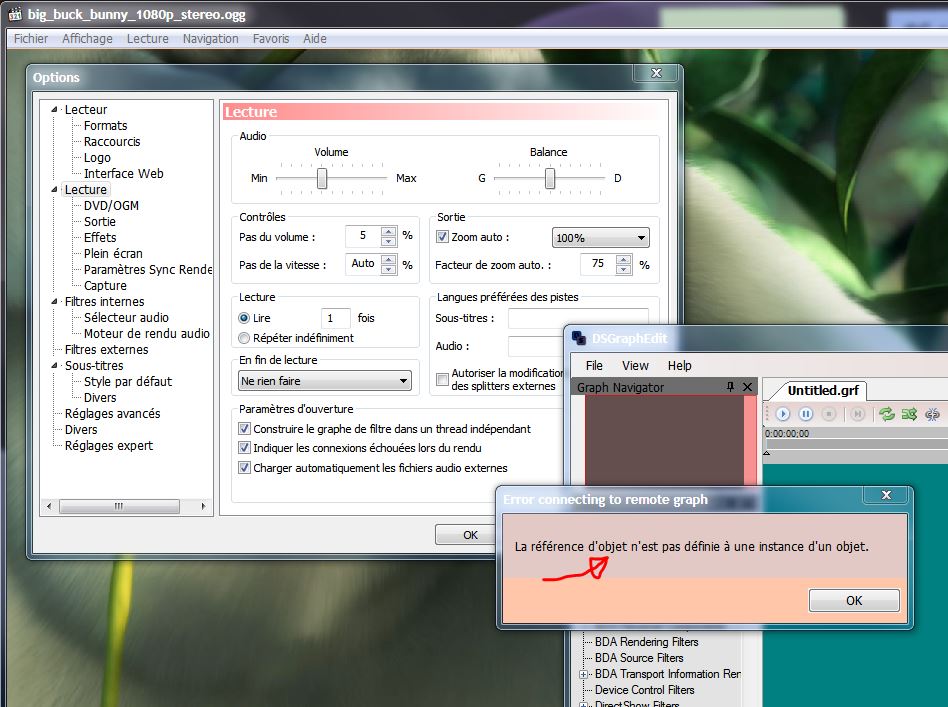Image resolution: width=948 pixels, height=707 pixels.
Task: Select Raccourcis in the options tree
Action: click(112, 142)
